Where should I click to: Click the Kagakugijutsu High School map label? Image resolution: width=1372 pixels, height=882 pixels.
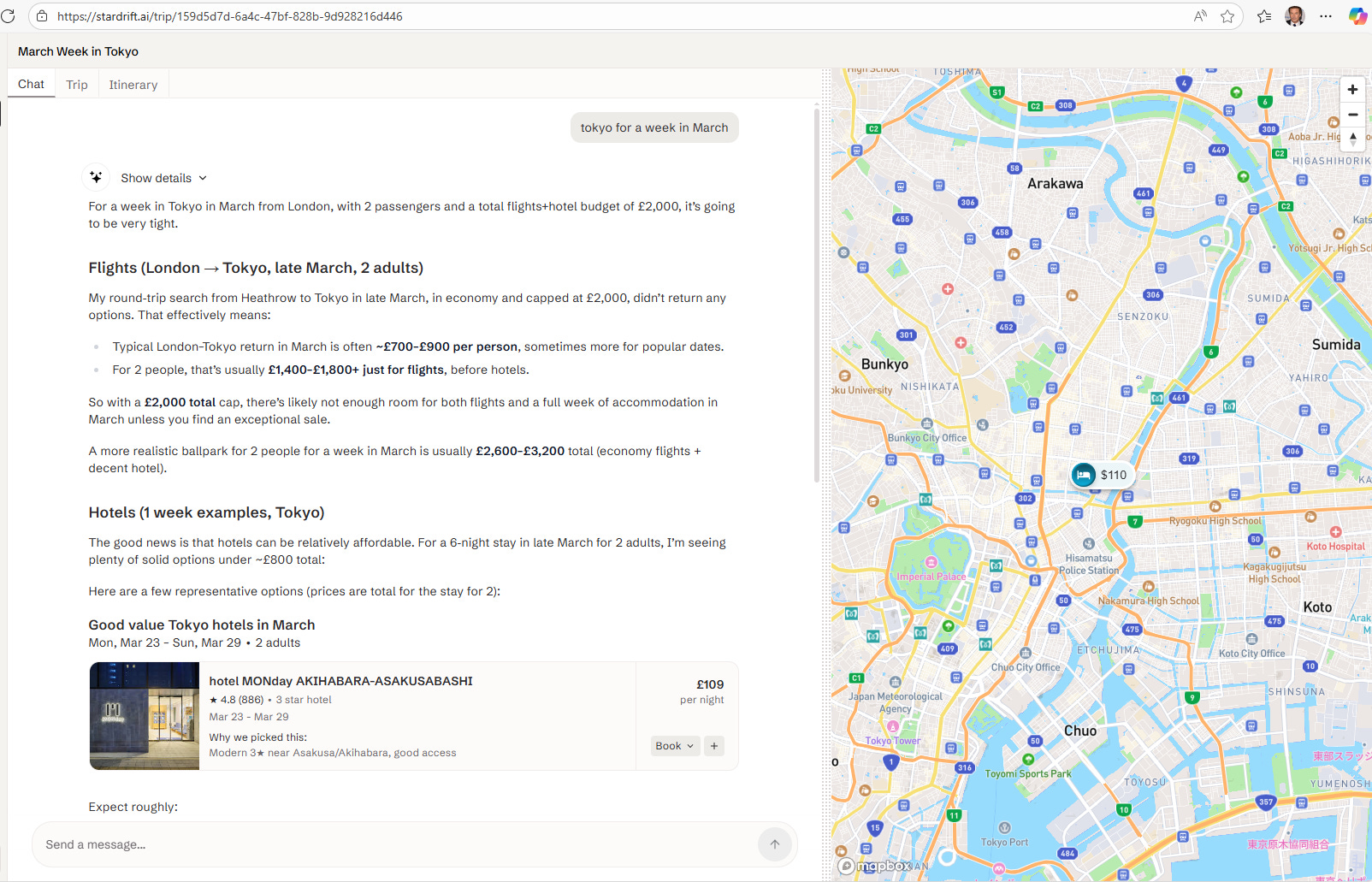point(1274,573)
